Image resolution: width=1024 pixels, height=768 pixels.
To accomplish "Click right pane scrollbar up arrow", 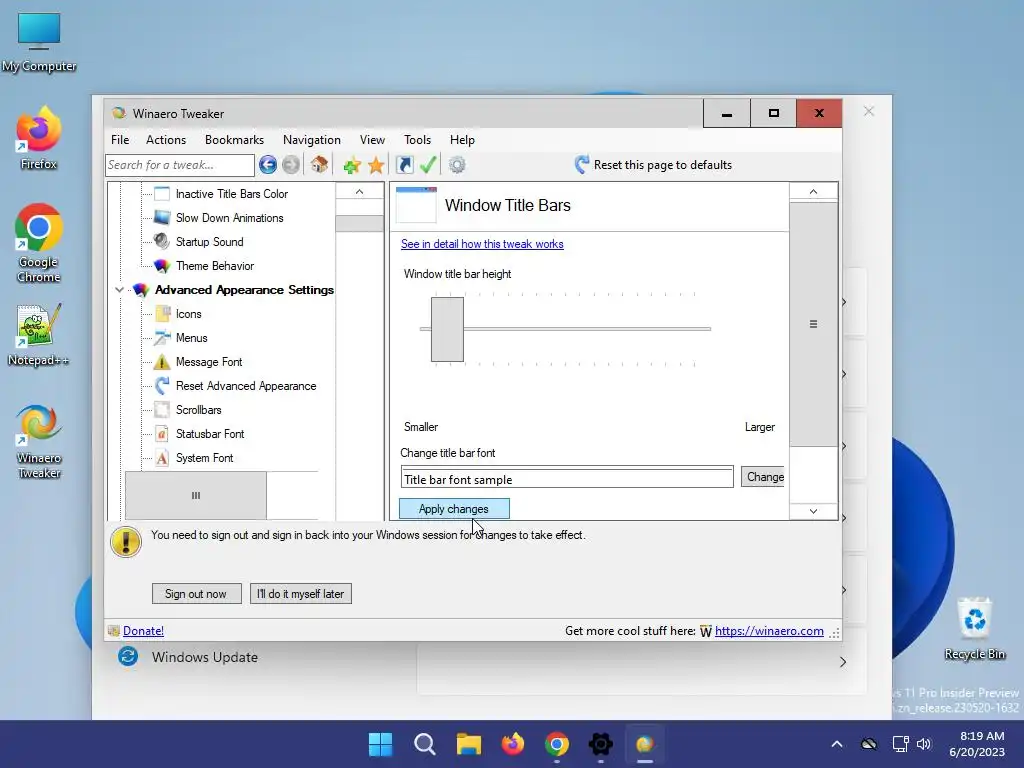I will (x=813, y=191).
